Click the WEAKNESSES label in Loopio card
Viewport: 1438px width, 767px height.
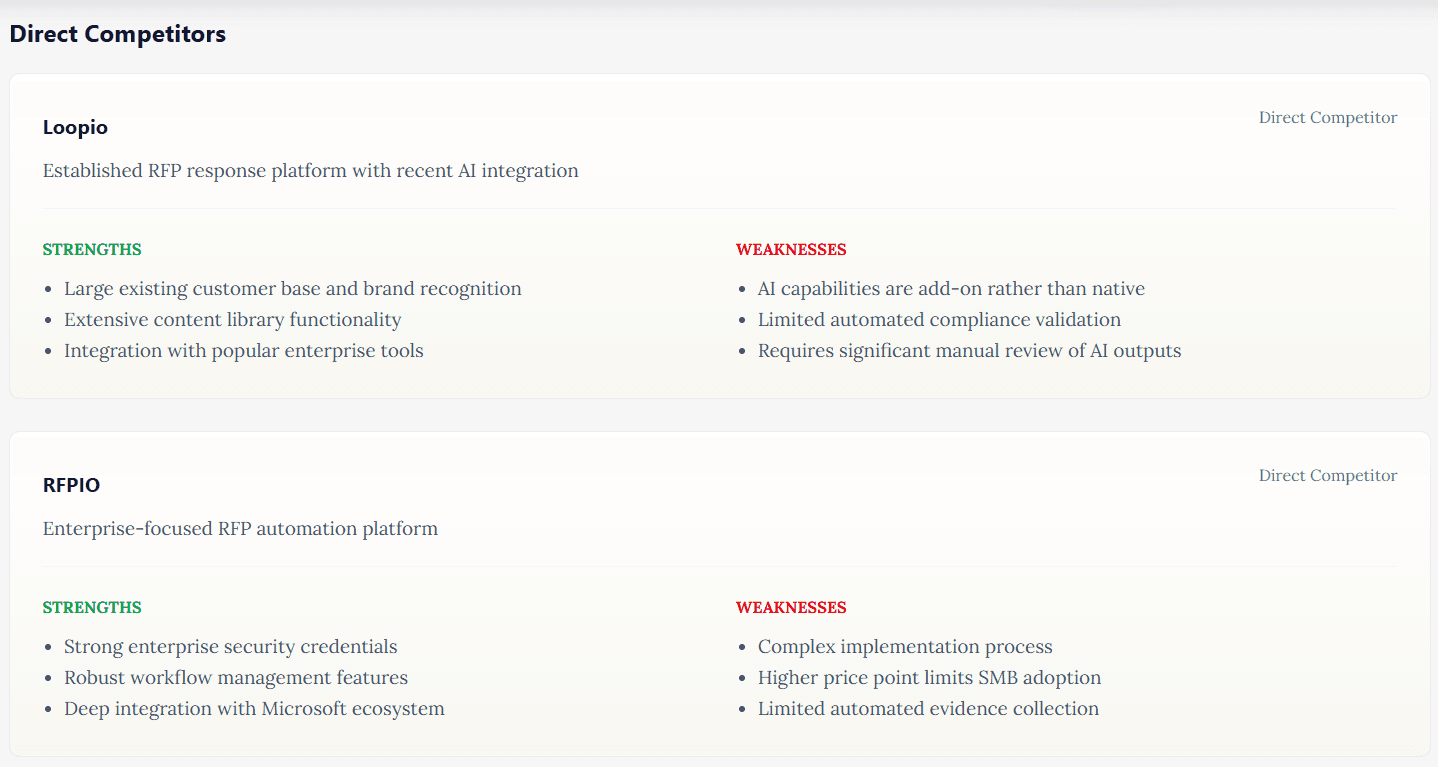pyautogui.click(x=791, y=250)
